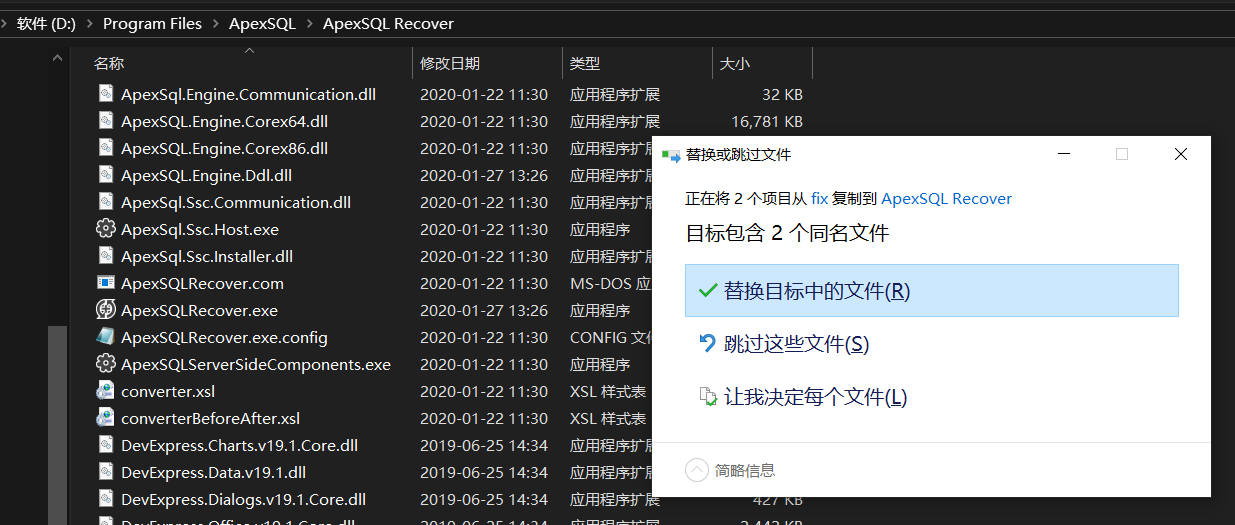Click the converterBeforeAfter.xsl file icon
This screenshot has height=525, width=1235.
click(x=105, y=418)
